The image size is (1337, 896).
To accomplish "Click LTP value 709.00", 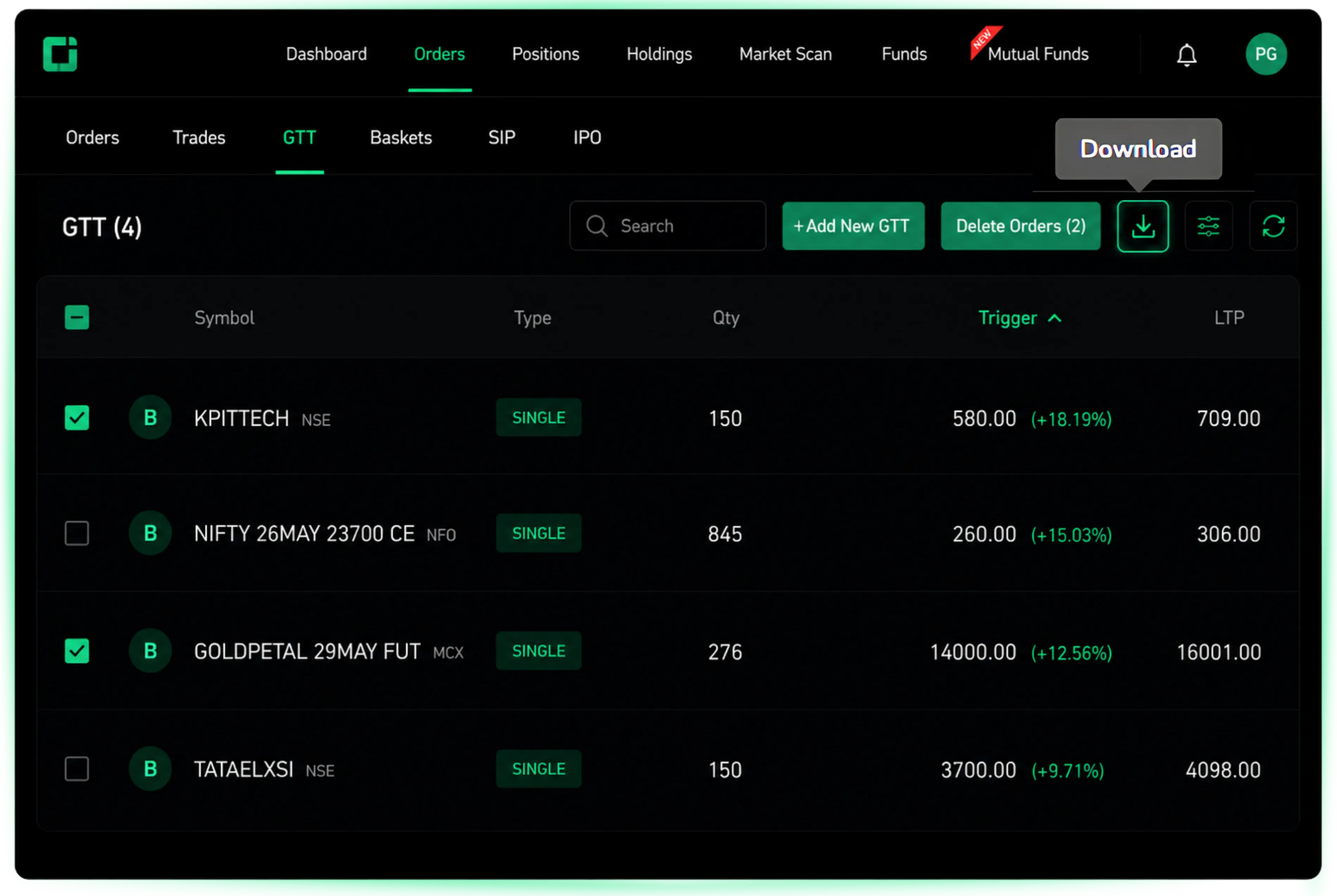I will pos(1229,419).
